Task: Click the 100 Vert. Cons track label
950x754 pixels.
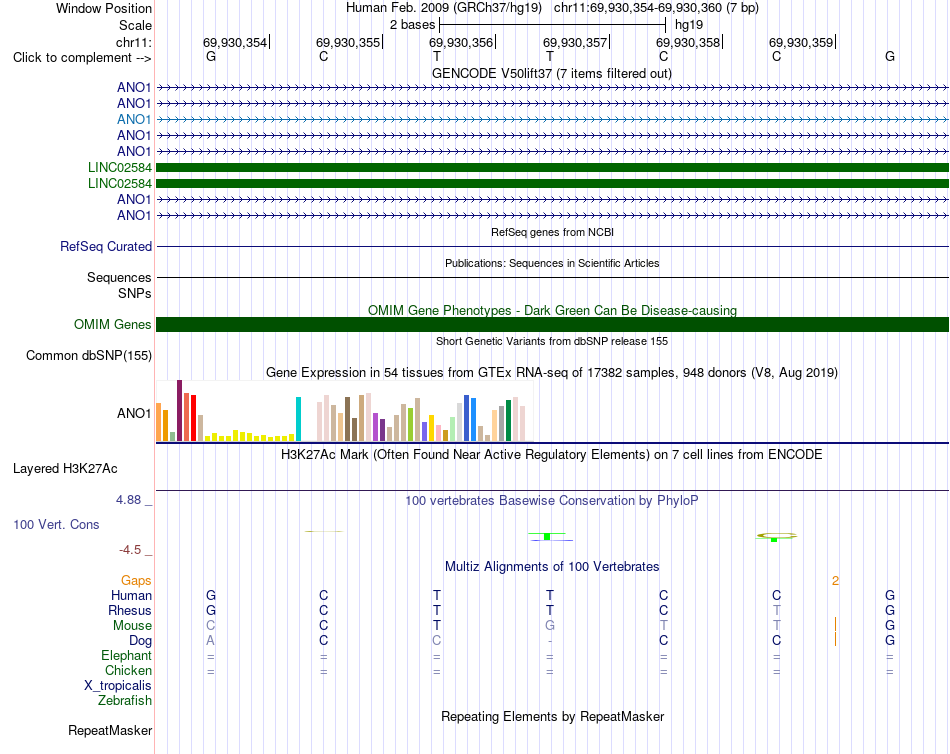Action: tap(56, 524)
